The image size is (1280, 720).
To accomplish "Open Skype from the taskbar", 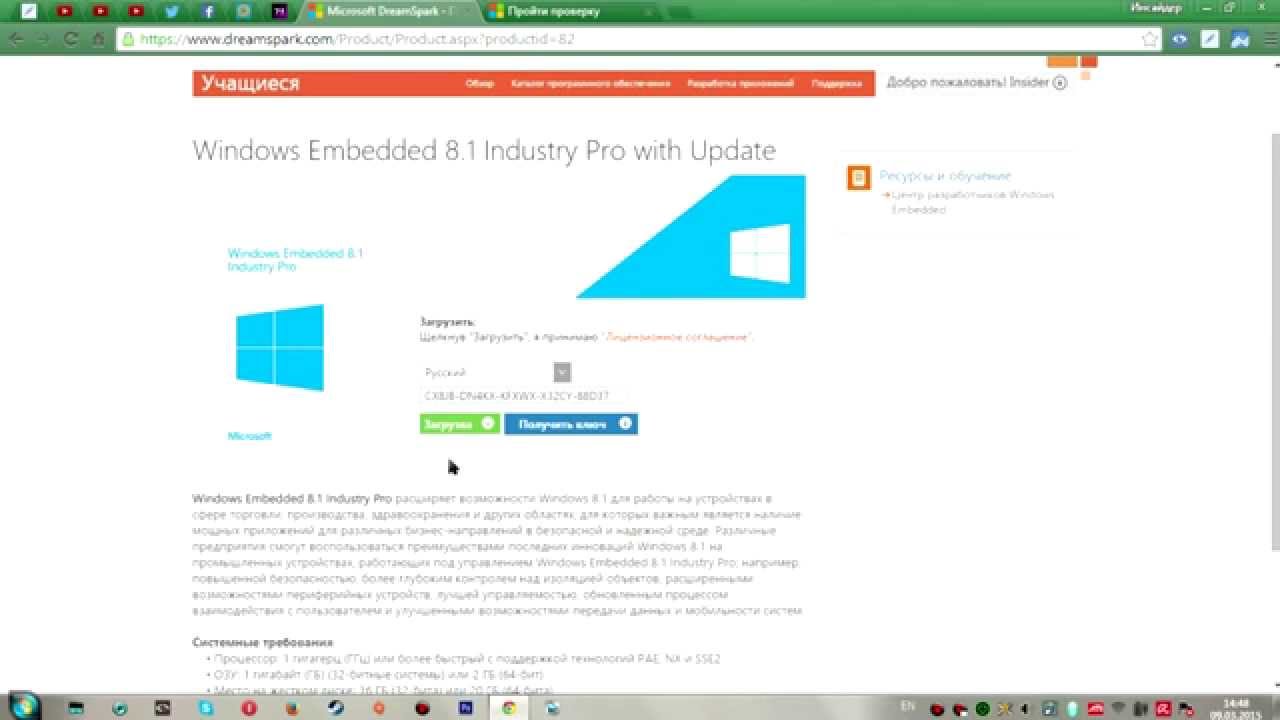I will pos(206,707).
